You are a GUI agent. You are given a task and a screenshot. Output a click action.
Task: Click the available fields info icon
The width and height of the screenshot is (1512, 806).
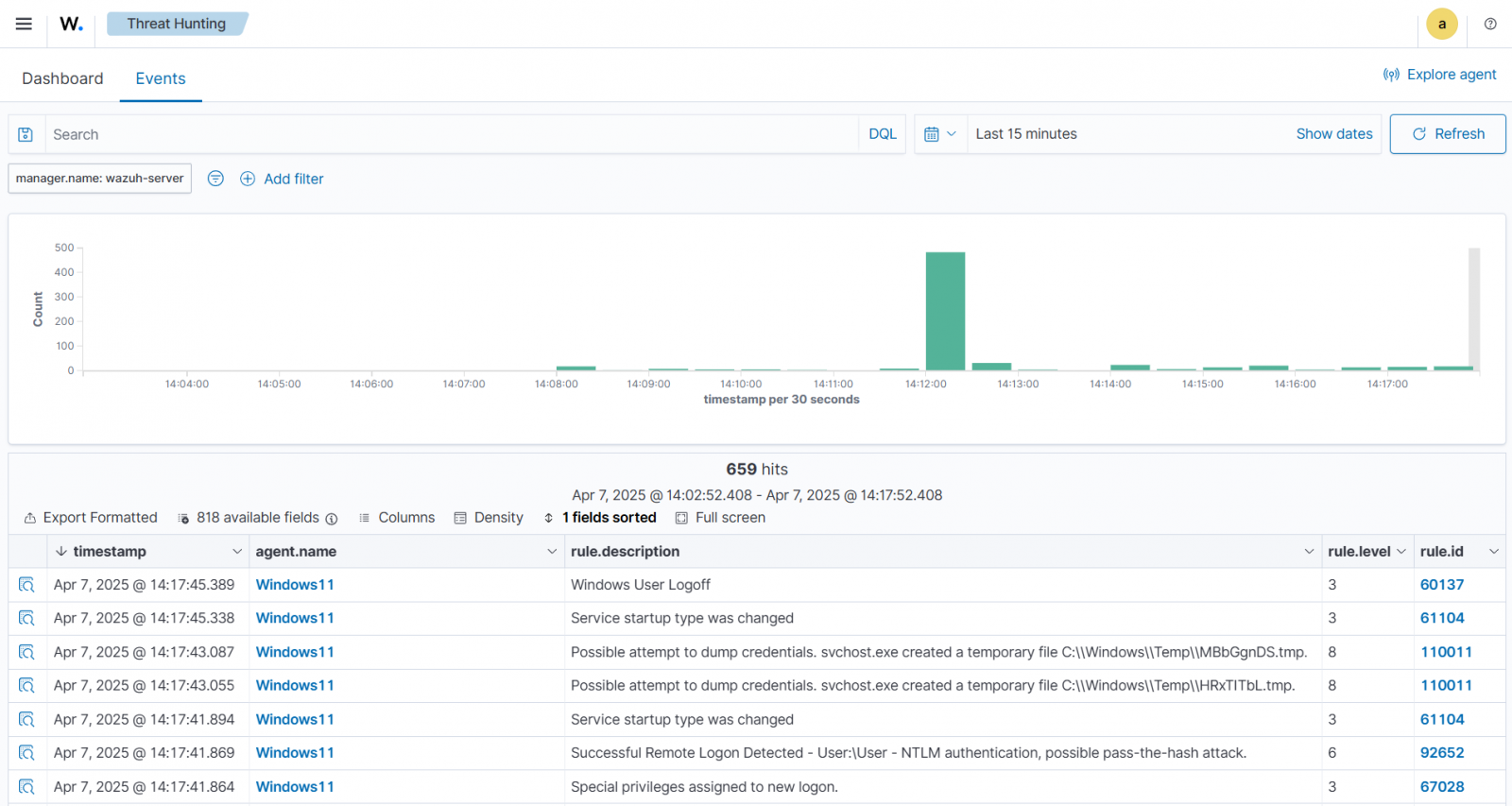tap(332, 519)
